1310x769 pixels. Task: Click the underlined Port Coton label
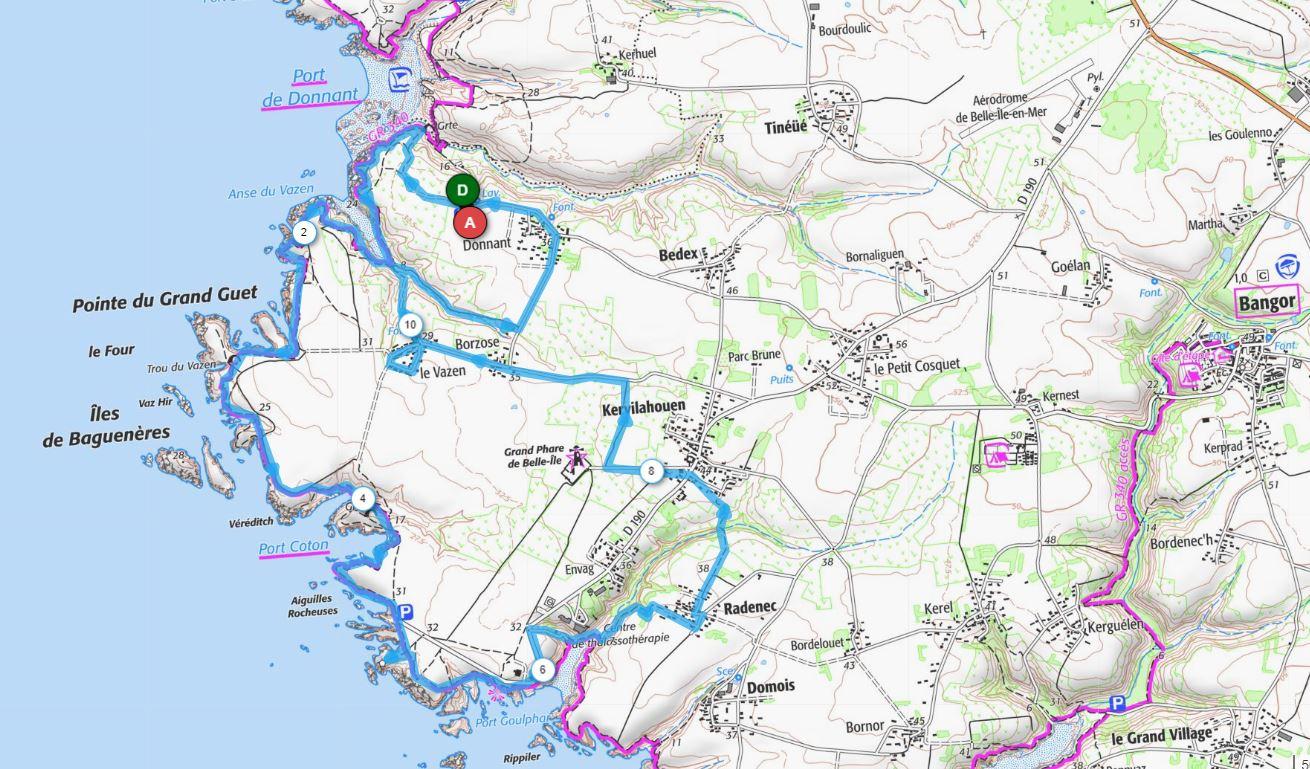point(294,548)
